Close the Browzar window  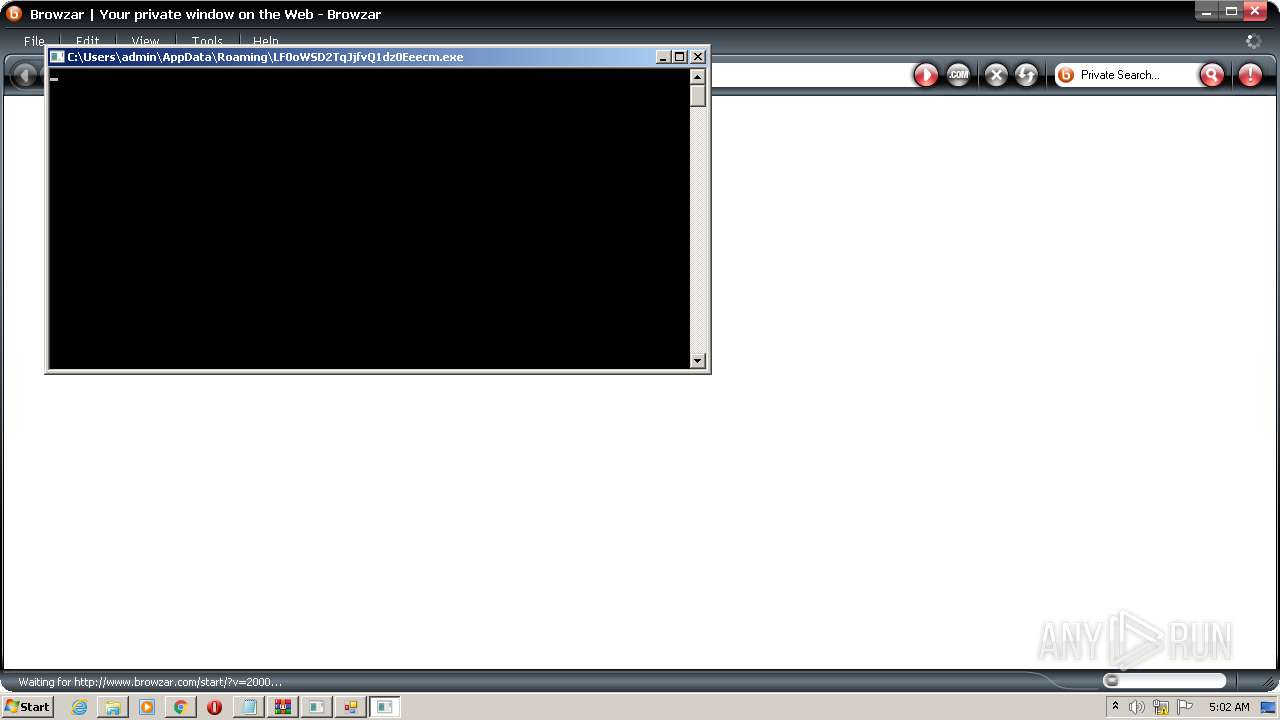click(x=1255, y=11)
